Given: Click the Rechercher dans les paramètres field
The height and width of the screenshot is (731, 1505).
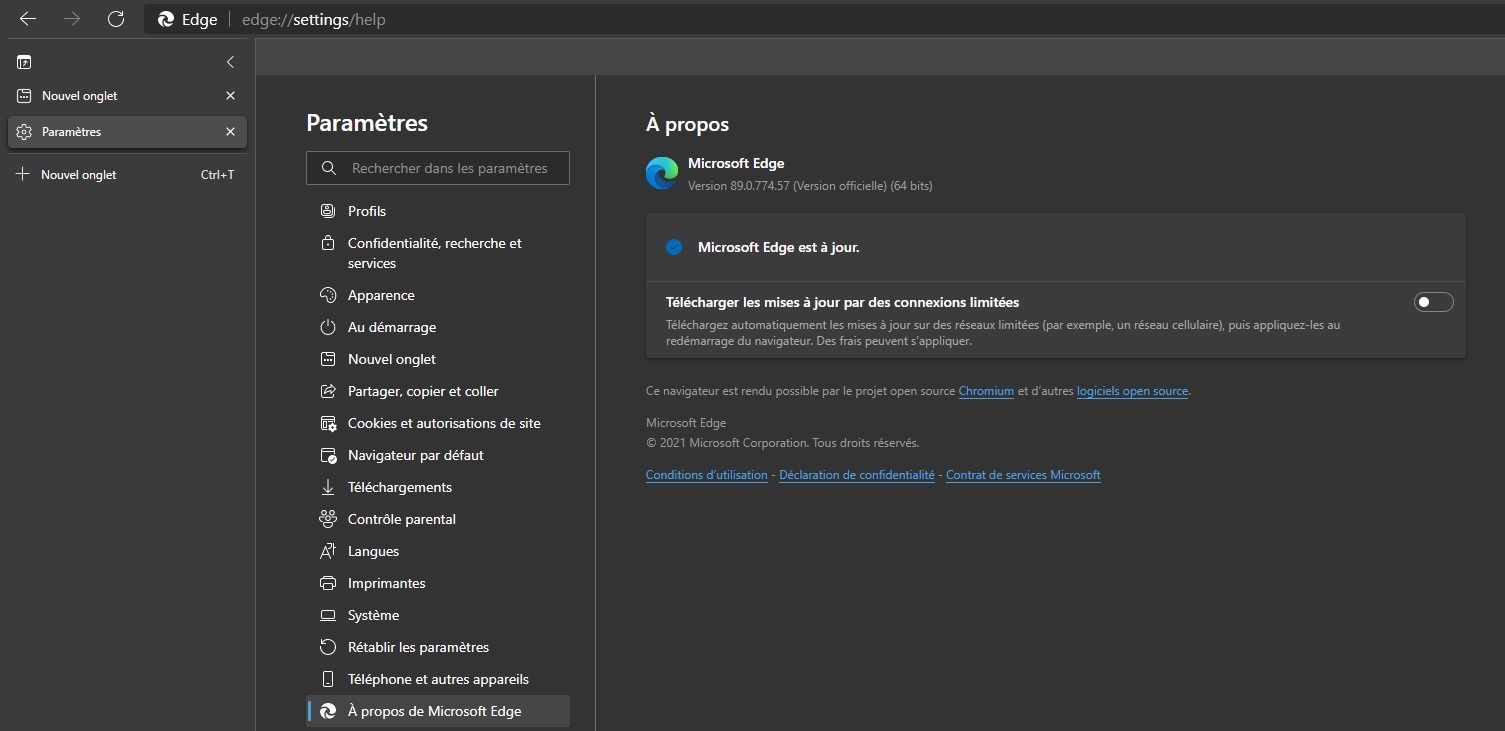Looking at the screenshot, I should pyautogui.click(x=450, y=168).
